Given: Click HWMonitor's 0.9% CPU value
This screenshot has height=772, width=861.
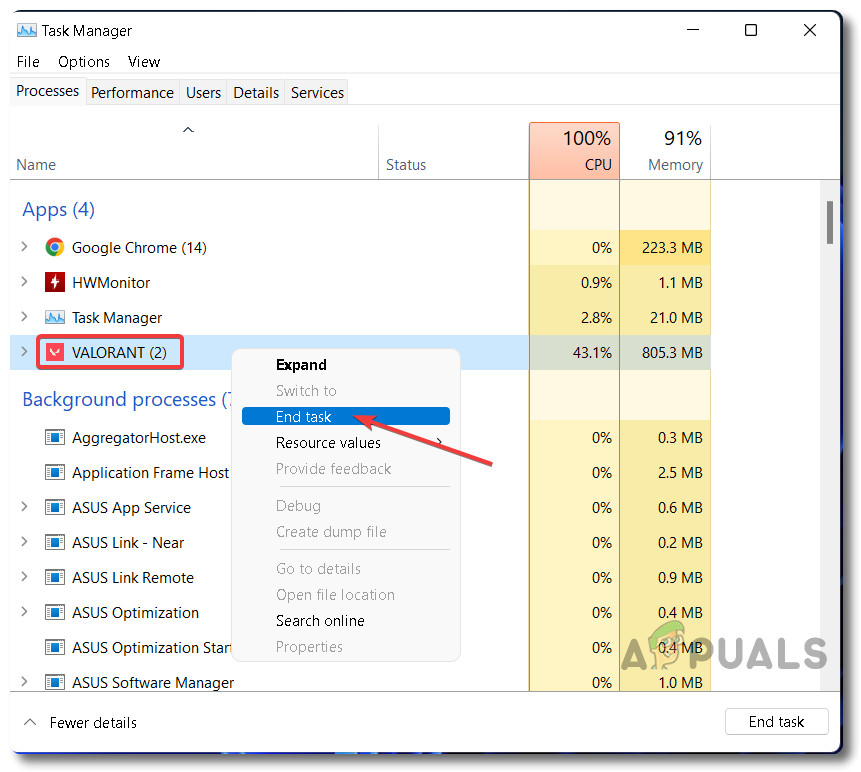Looking at the screenshot, I should (596, 283).
